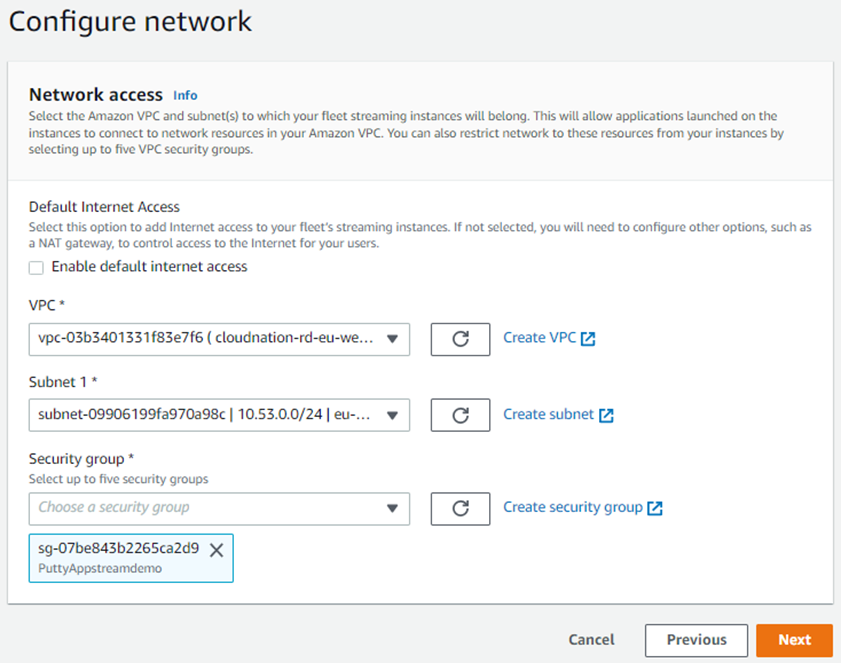Refresh the security group list

460,508
